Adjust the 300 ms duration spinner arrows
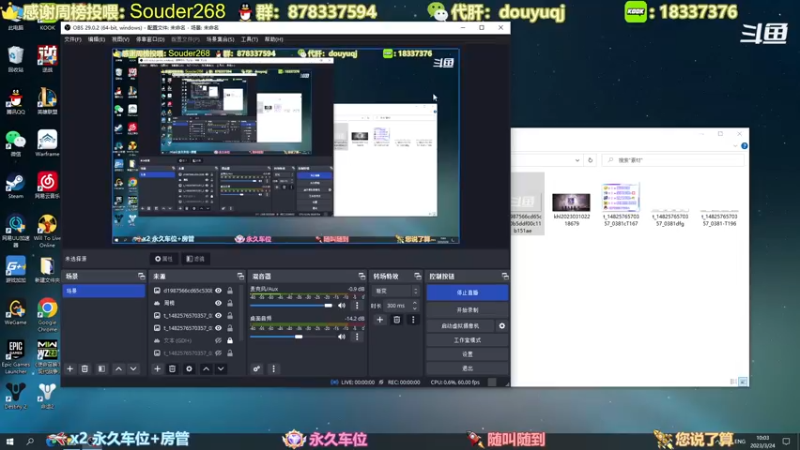 (x=415, y=306)
